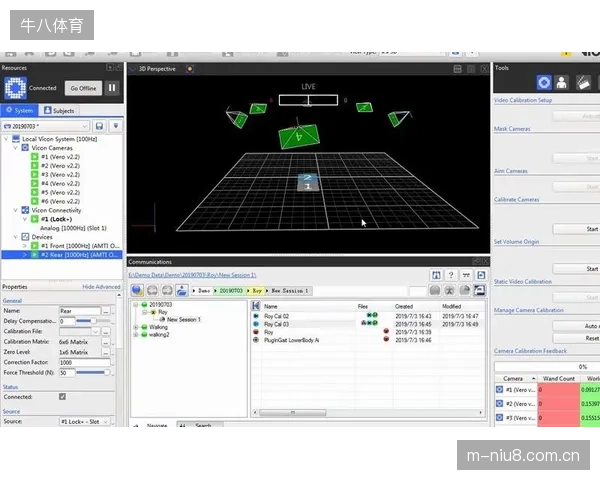
Task: Select the Capture clapperboard icon in Tools
Action: [583, 82]
